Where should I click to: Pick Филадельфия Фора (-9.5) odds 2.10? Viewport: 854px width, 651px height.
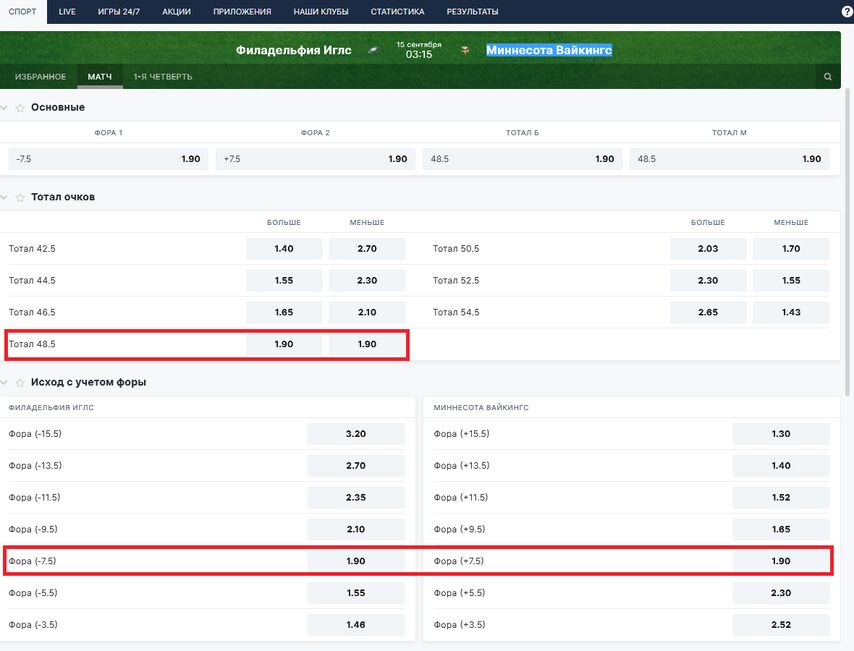pyautogui.click(x=356, y=529)
